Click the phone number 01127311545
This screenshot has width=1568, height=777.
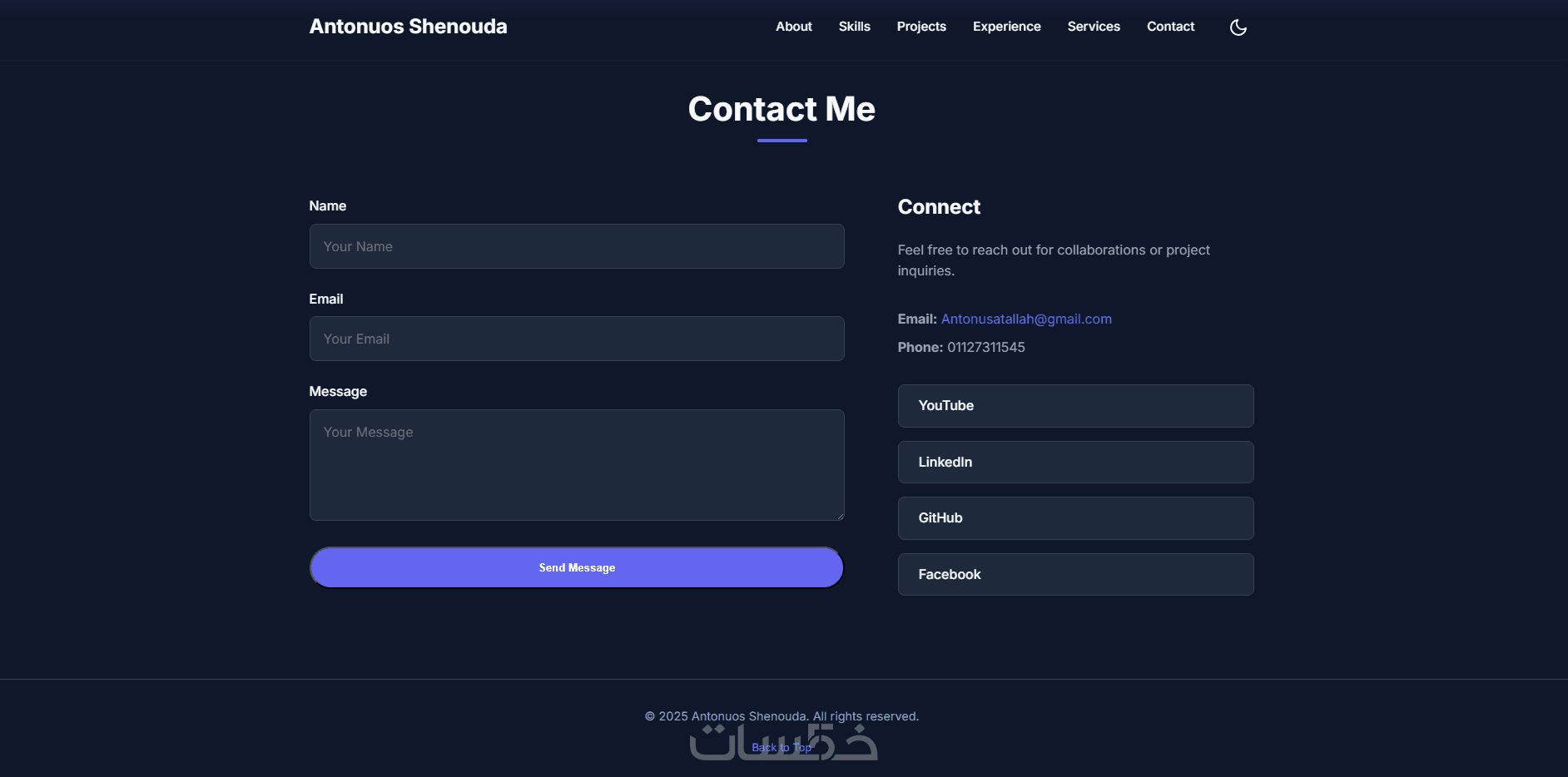tap(985, 347)
